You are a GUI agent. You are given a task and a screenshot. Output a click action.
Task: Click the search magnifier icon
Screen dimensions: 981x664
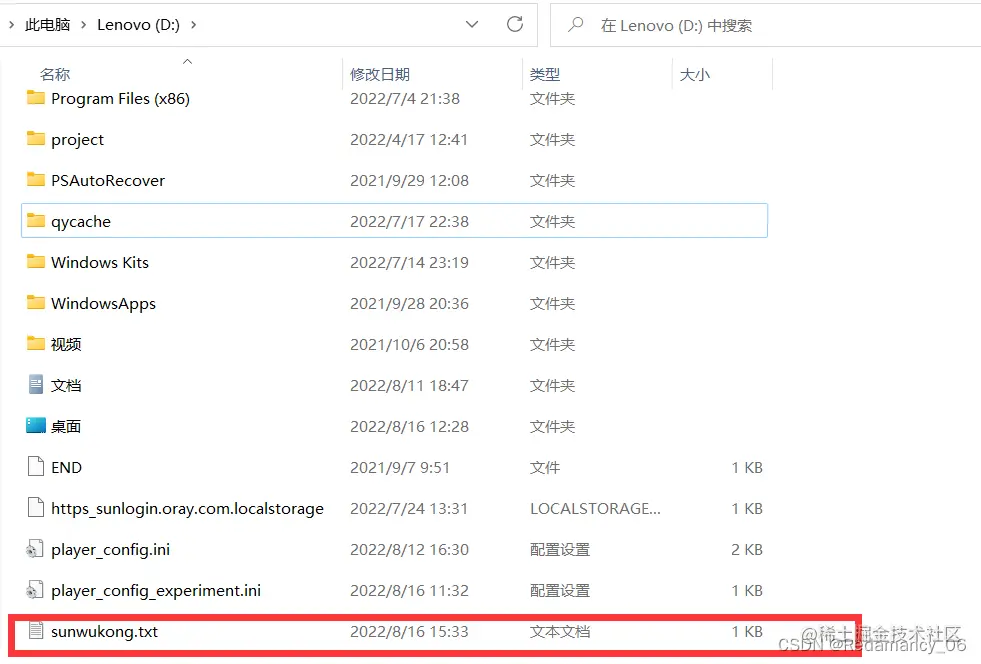coord(575,25)
